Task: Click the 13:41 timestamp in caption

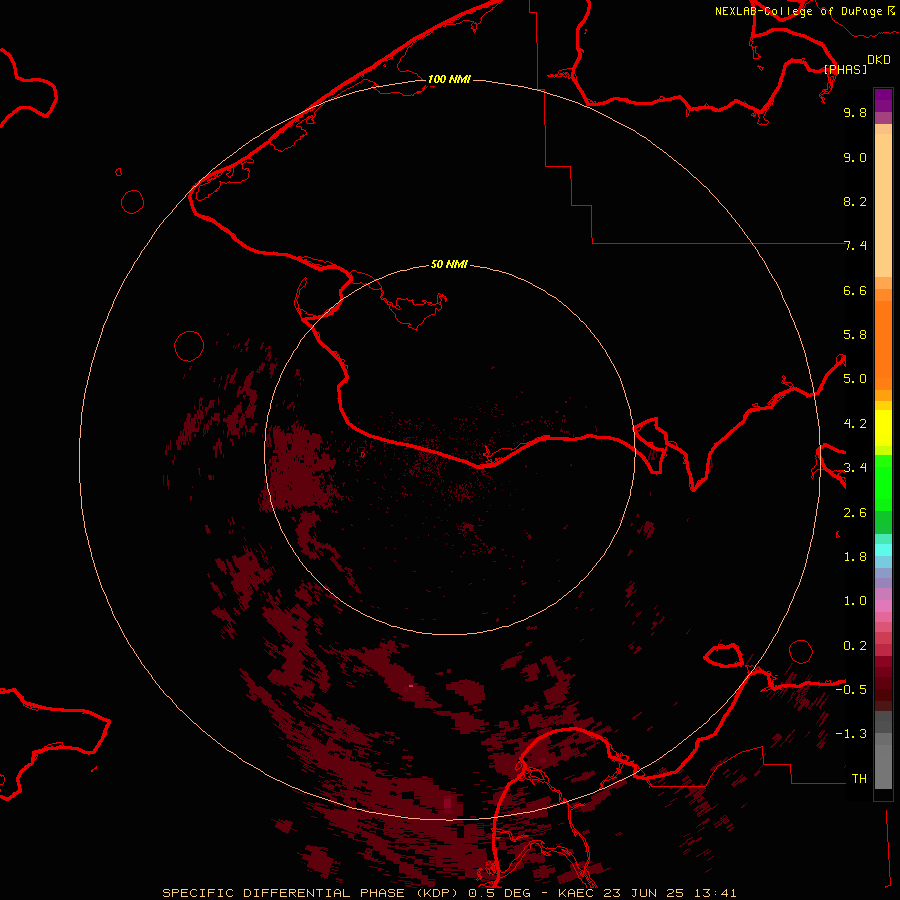Action: click(715, 893)
